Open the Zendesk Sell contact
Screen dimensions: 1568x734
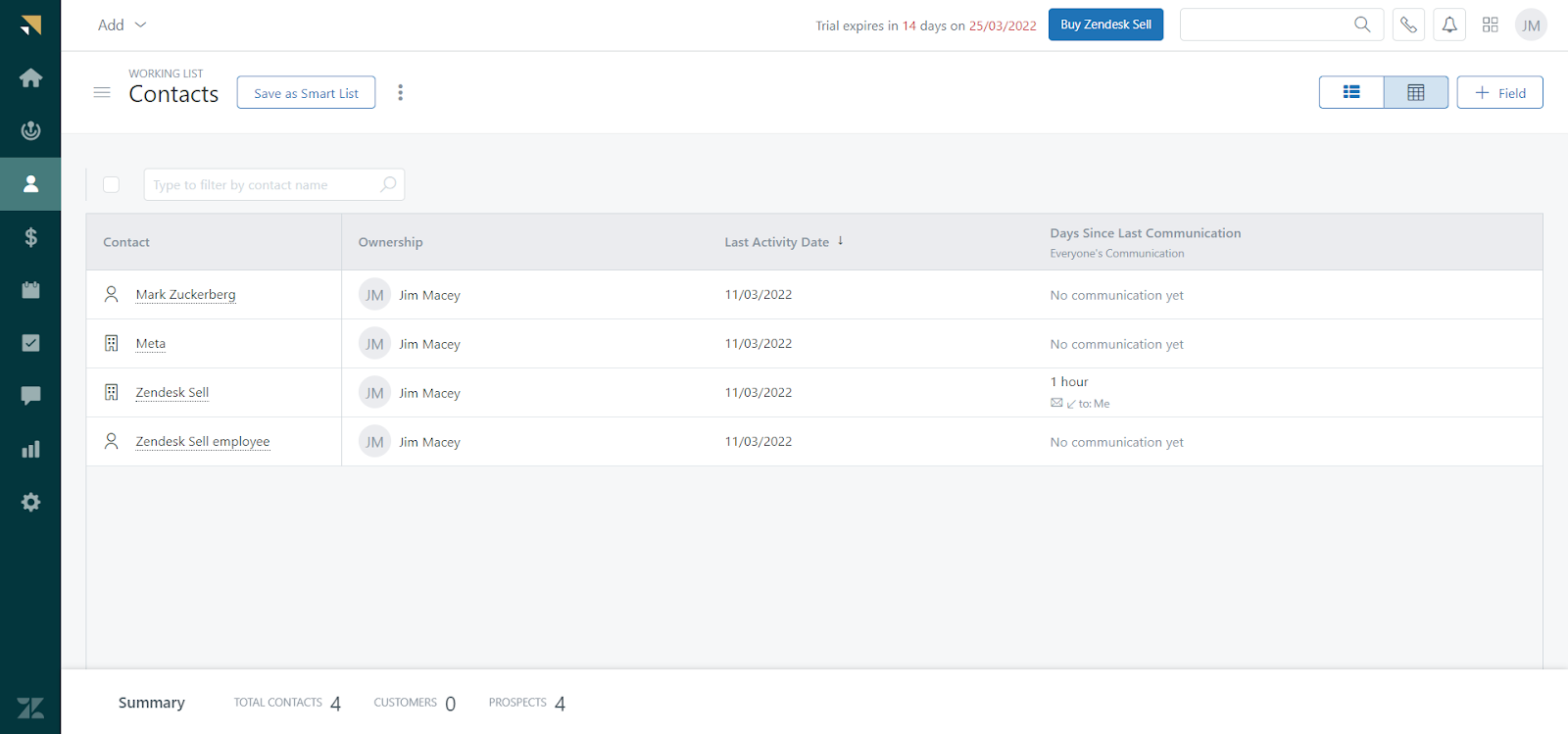[172, 392]
